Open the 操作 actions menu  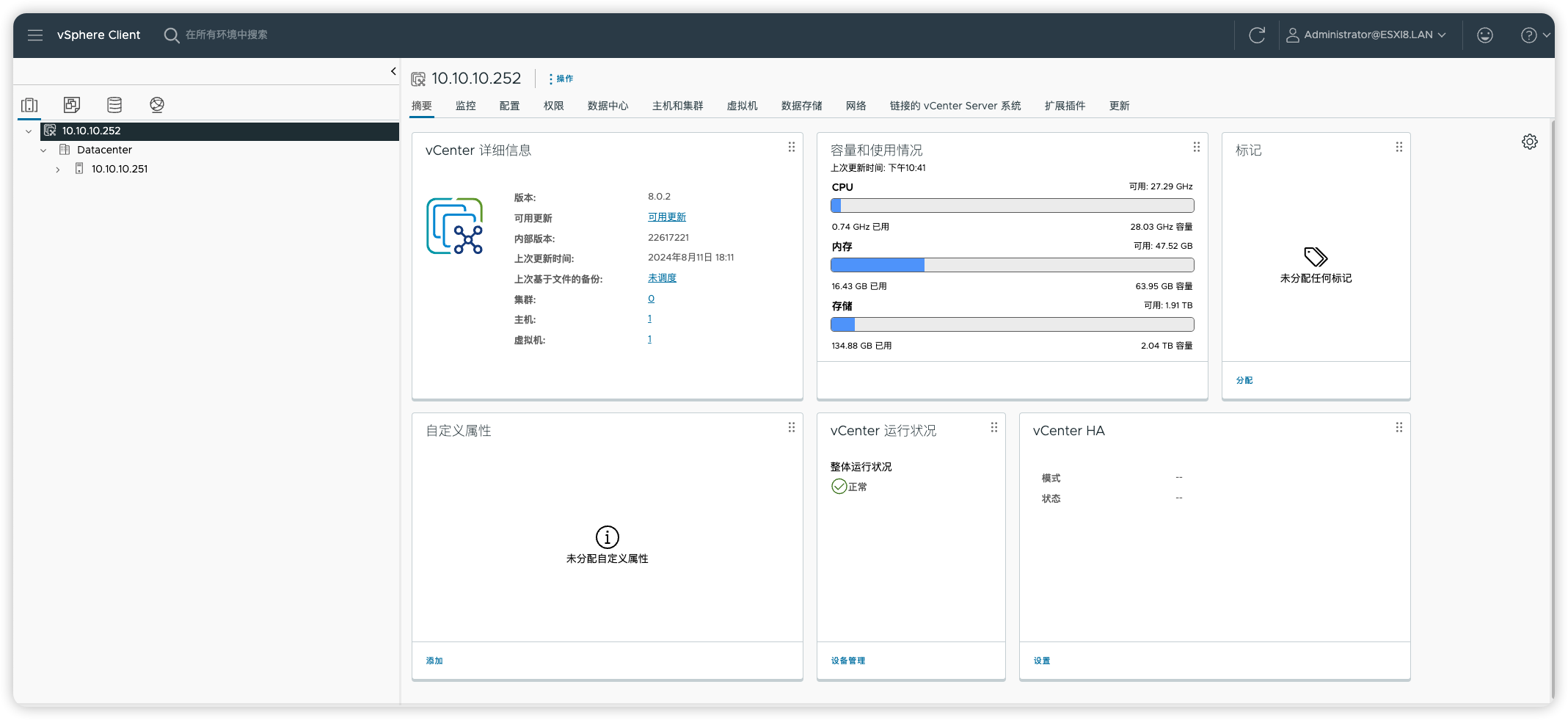click(x=561, y=79)
